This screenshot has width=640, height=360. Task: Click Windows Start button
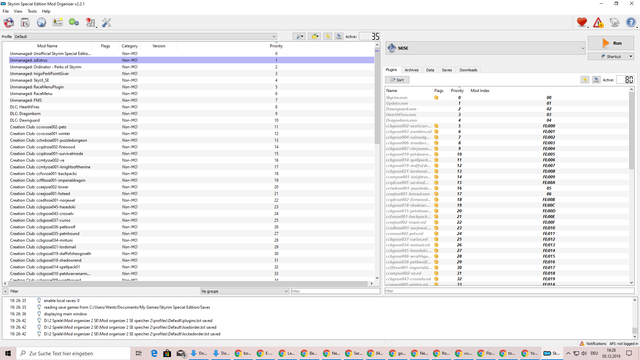8,353
